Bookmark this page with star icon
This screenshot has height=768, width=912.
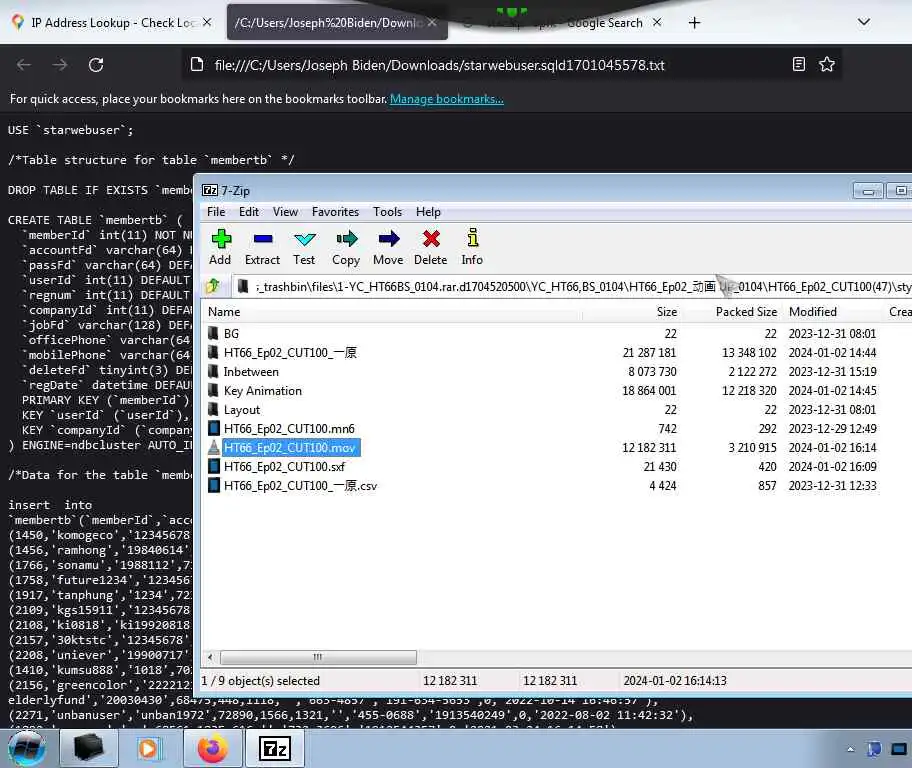pyautogui.click(x=826, y=65)
